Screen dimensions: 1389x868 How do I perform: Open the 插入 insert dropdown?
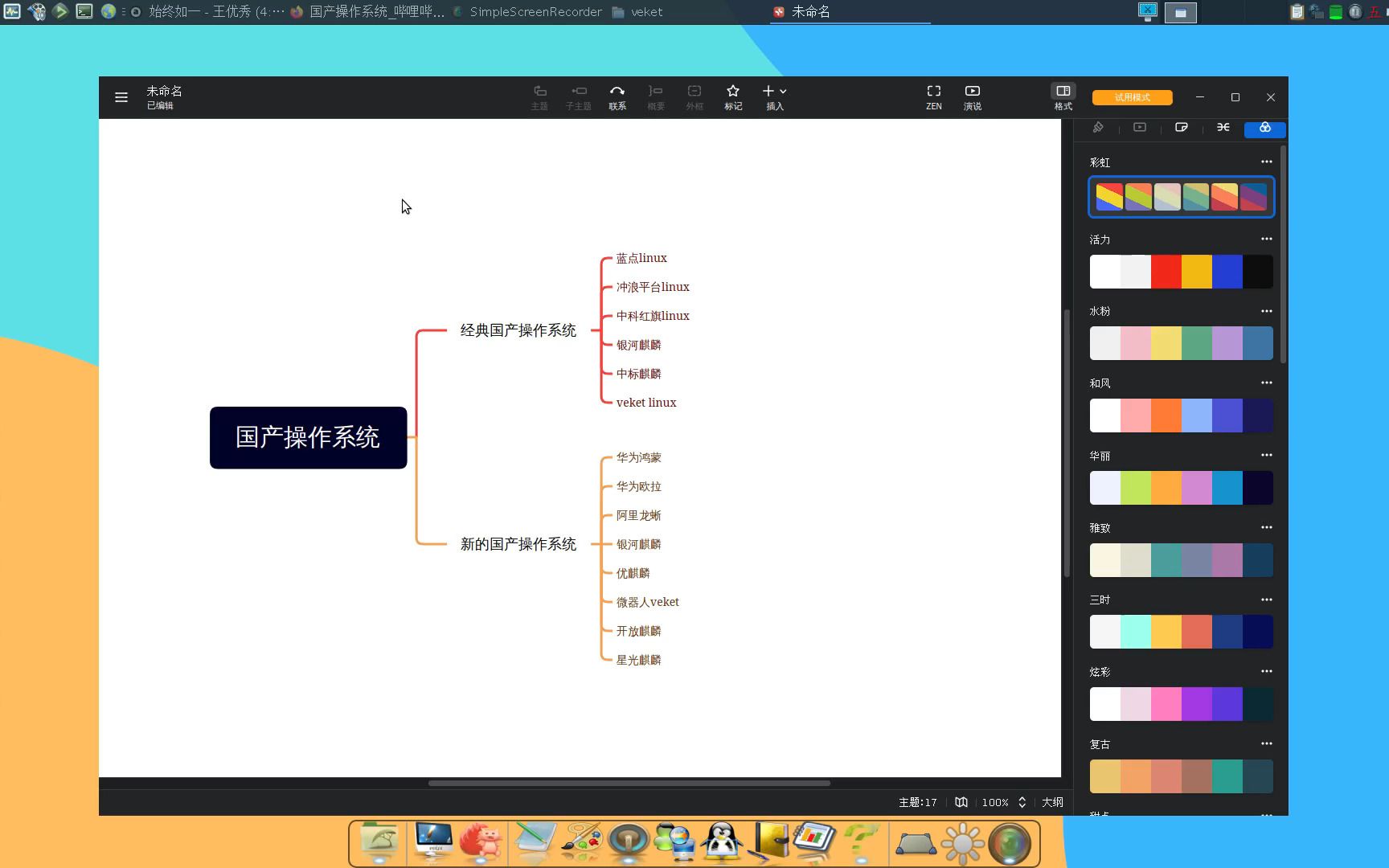775,97
